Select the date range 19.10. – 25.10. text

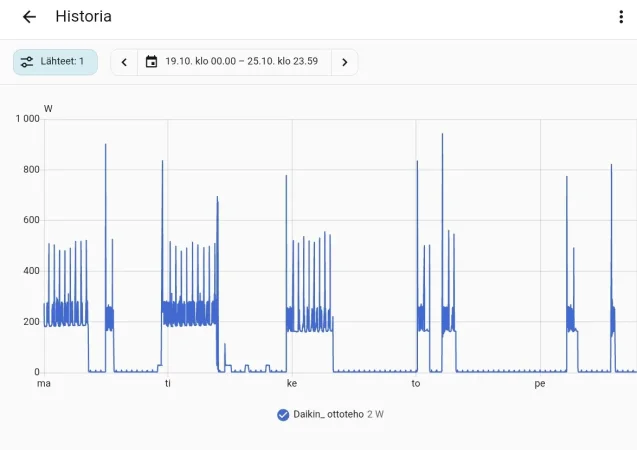(x=241, y=61)
